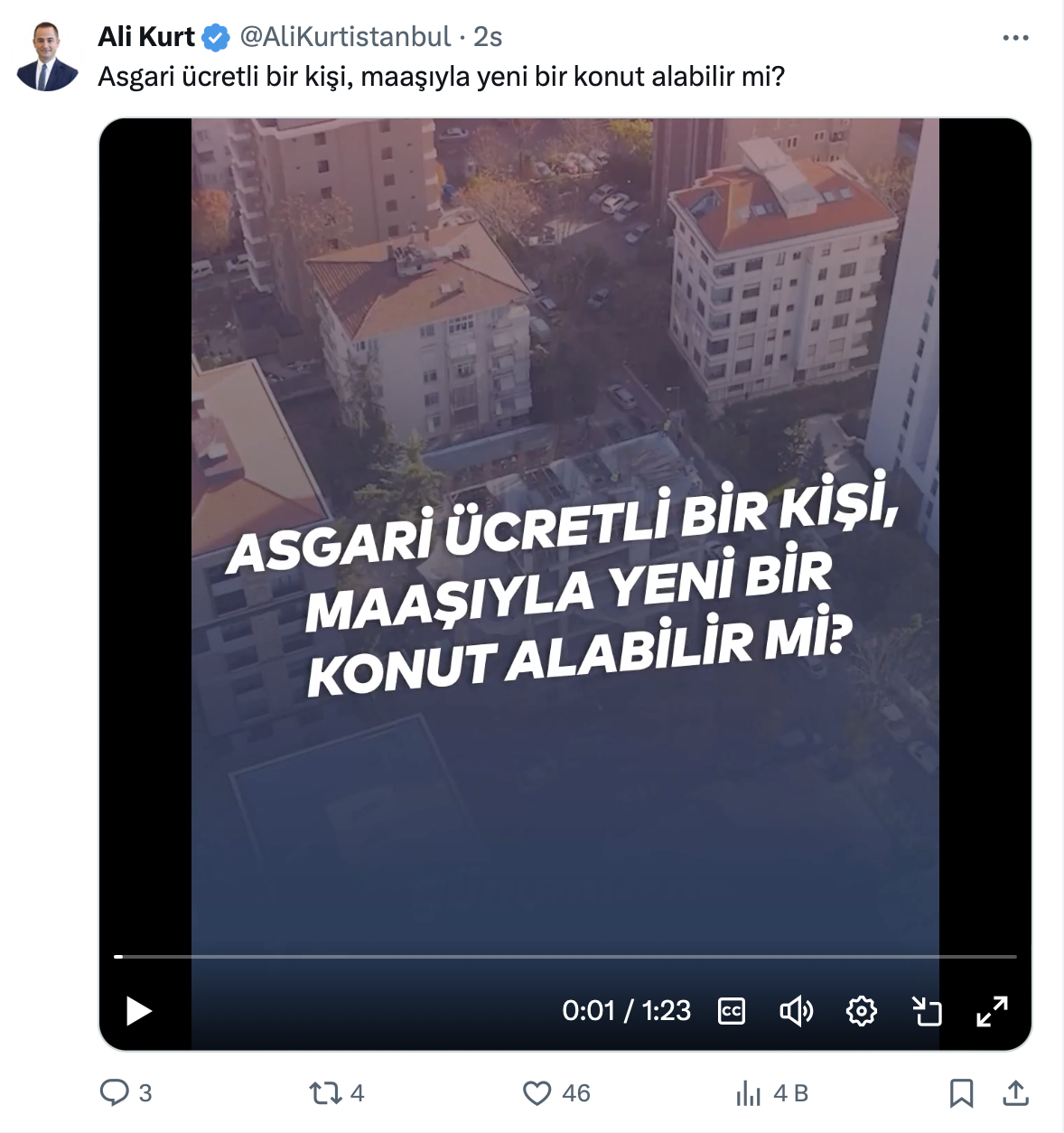
Task: View post analytics 4 B views
Action: (771, 1093)
